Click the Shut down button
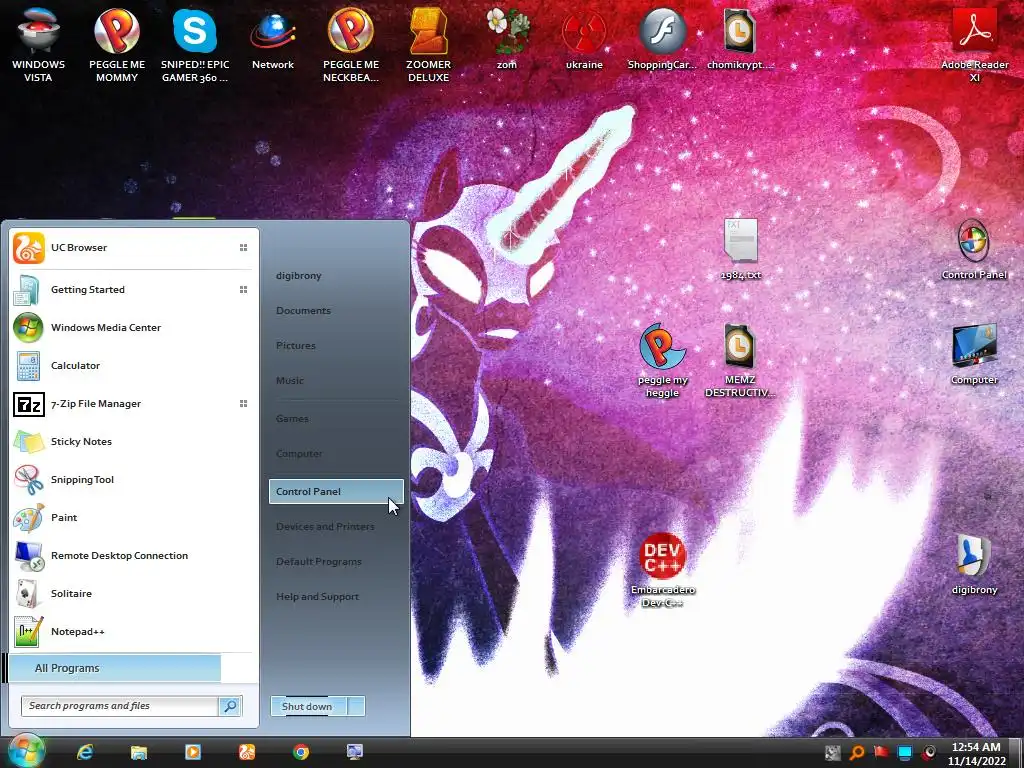This screenshot has width=1024, height=768. coord(309,706)
